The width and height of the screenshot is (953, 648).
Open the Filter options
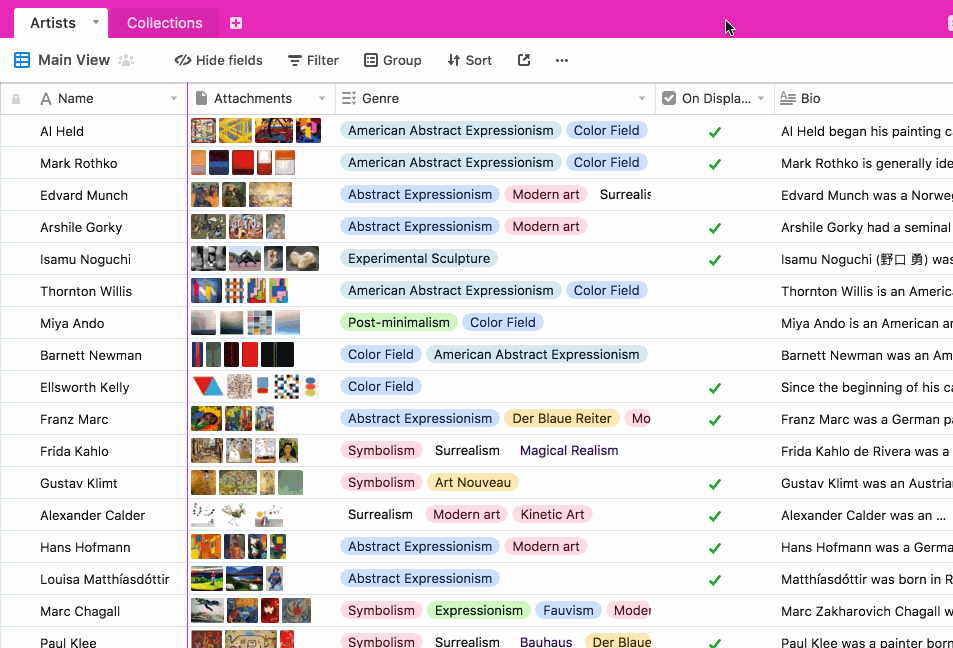click(x=313, y=60)
